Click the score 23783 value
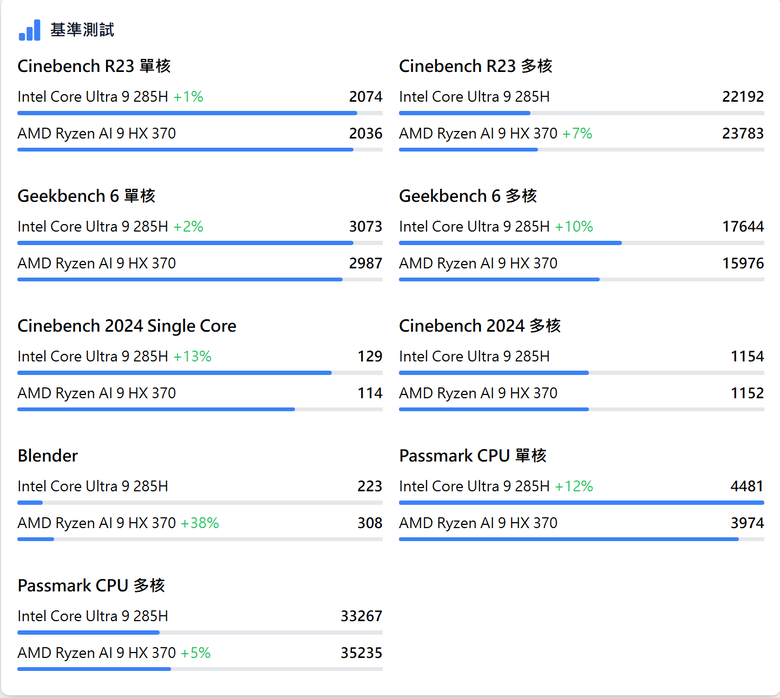This screenshot has height=698, width=780. click(743, 133)
